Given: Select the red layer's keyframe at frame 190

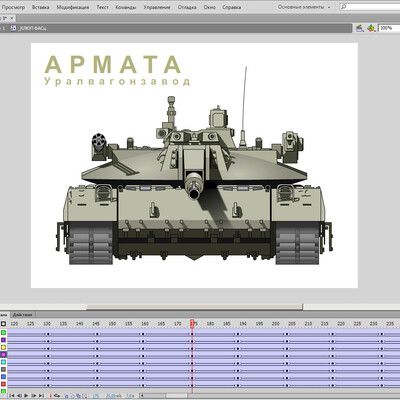Looking at the screenshot, I should [238, 385].
